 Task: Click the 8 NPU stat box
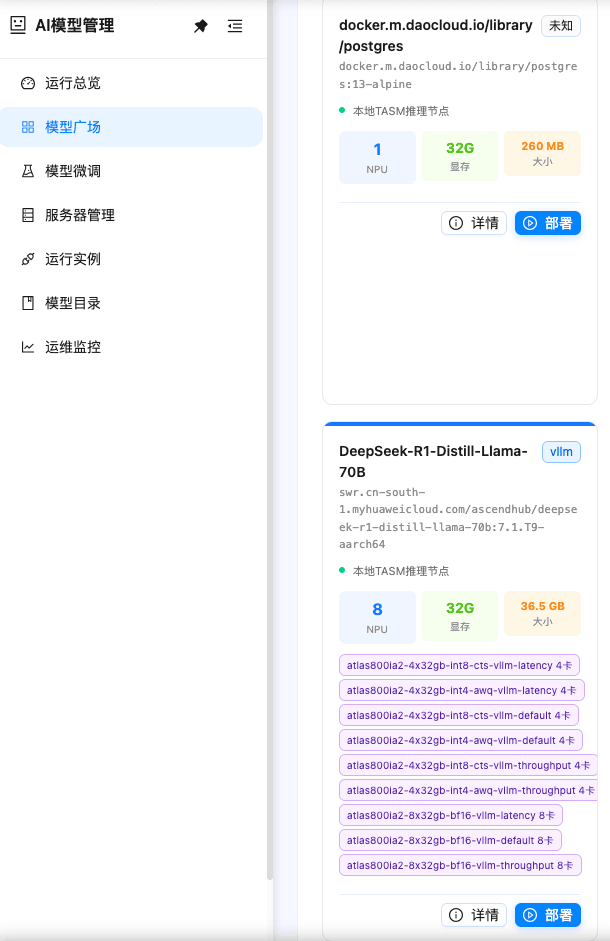coord(377,617)
